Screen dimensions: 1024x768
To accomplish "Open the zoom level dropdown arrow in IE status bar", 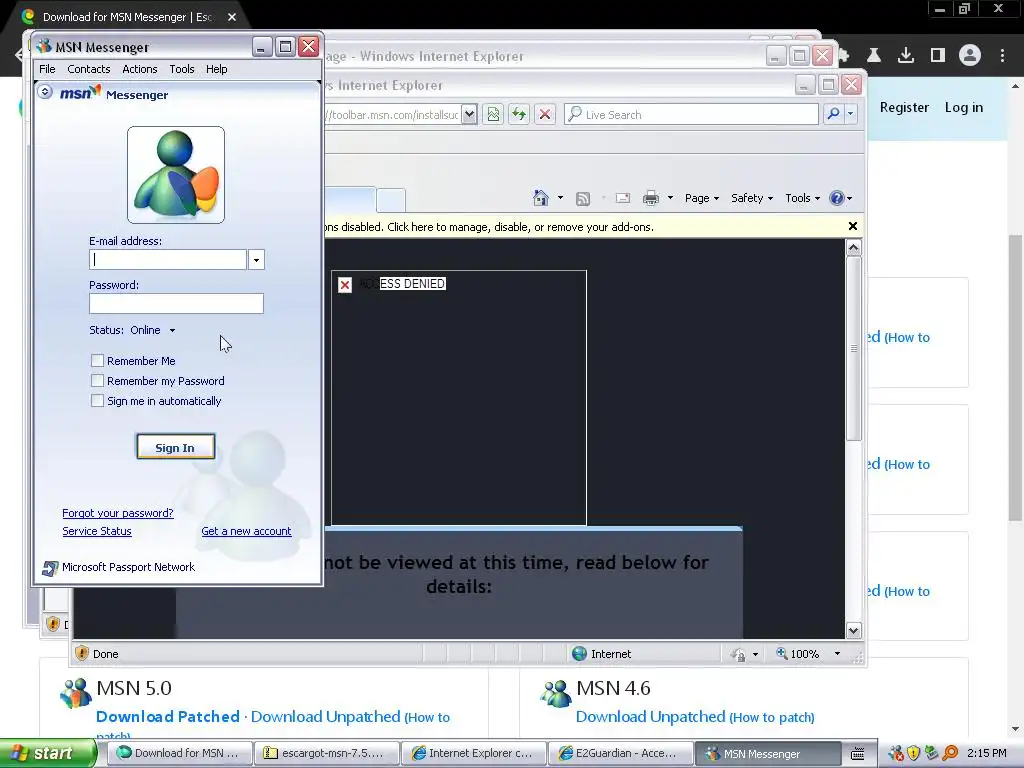I will click(837, 654).
